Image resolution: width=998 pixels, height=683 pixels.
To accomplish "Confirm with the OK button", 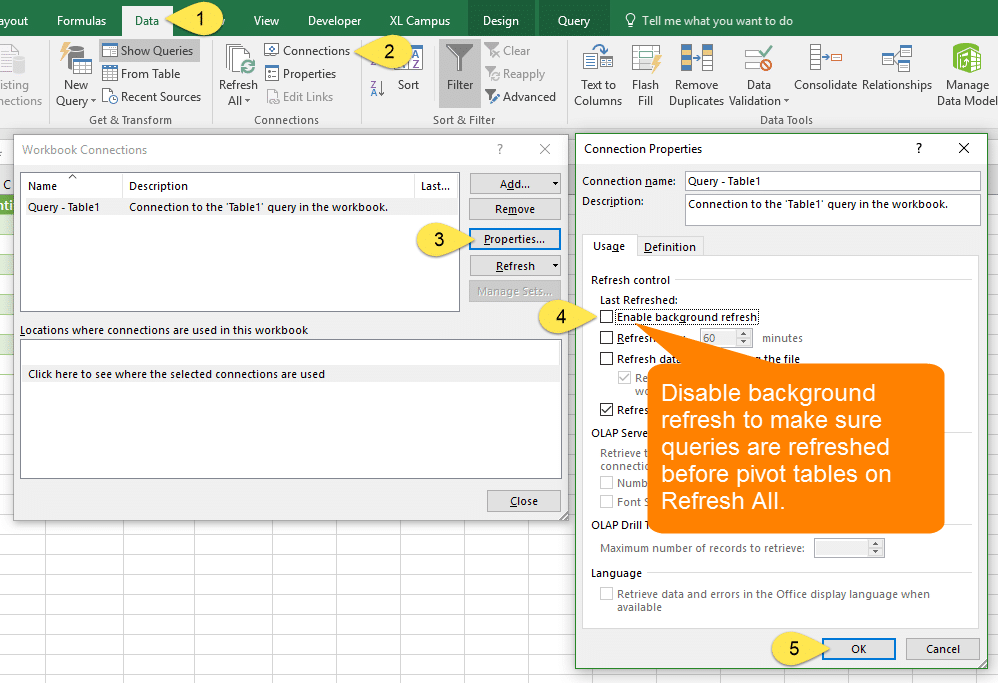I will tap(858, 649).
